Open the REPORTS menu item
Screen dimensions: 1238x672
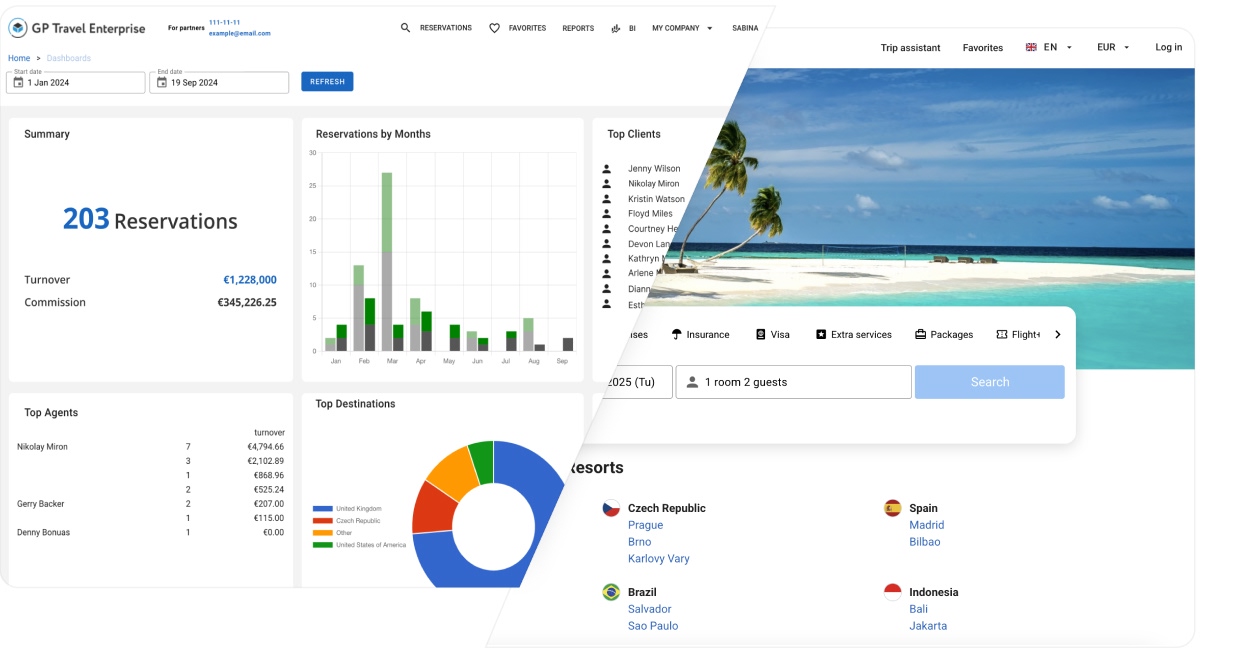(x=577, y=28)
